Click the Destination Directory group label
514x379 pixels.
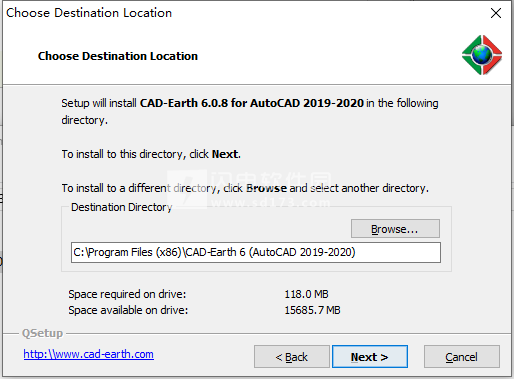122,207
